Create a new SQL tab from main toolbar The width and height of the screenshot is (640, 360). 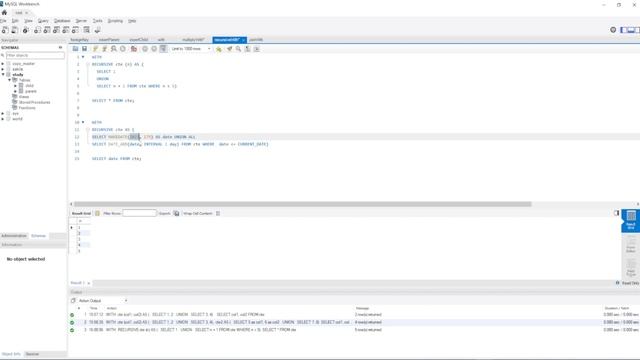click(x=5, y=30)
